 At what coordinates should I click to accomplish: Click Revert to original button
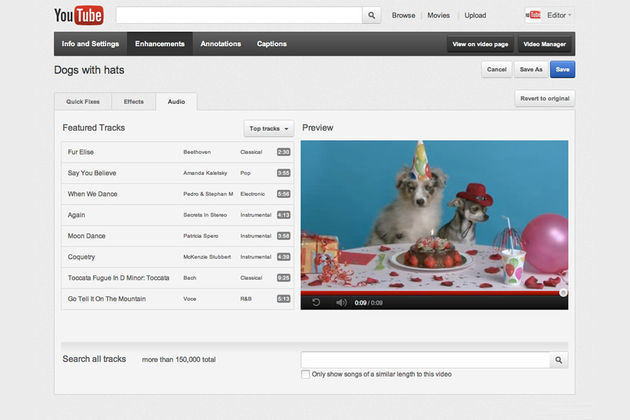[x=545, y=98]
